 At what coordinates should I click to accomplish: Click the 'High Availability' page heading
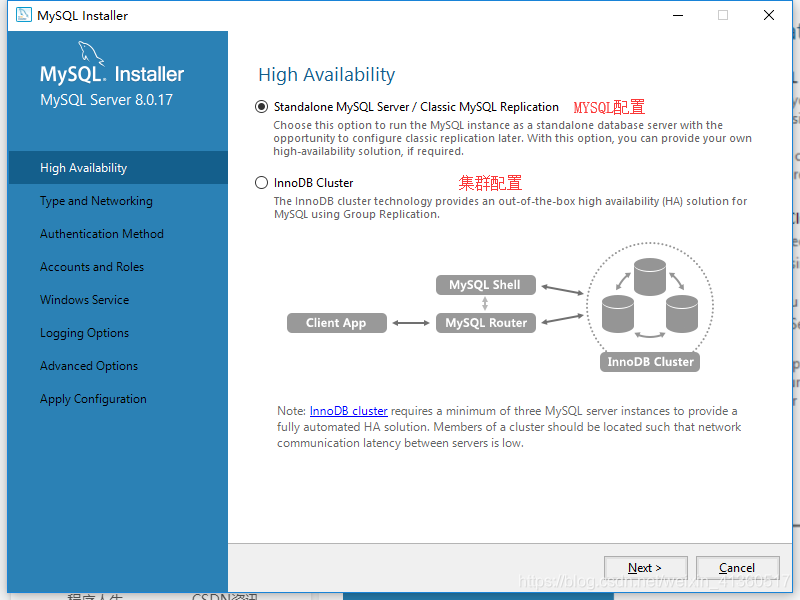click(x=327, y=74)
